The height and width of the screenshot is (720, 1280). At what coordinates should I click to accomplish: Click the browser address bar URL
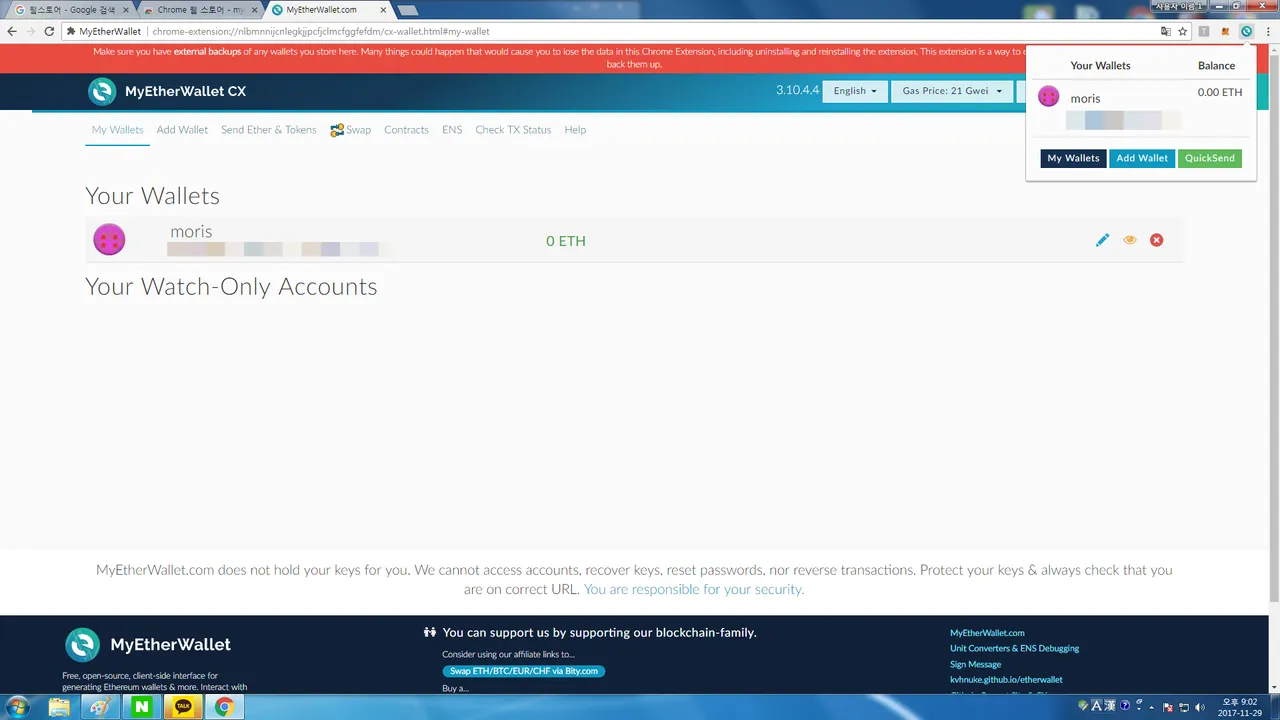coord(321,31)
